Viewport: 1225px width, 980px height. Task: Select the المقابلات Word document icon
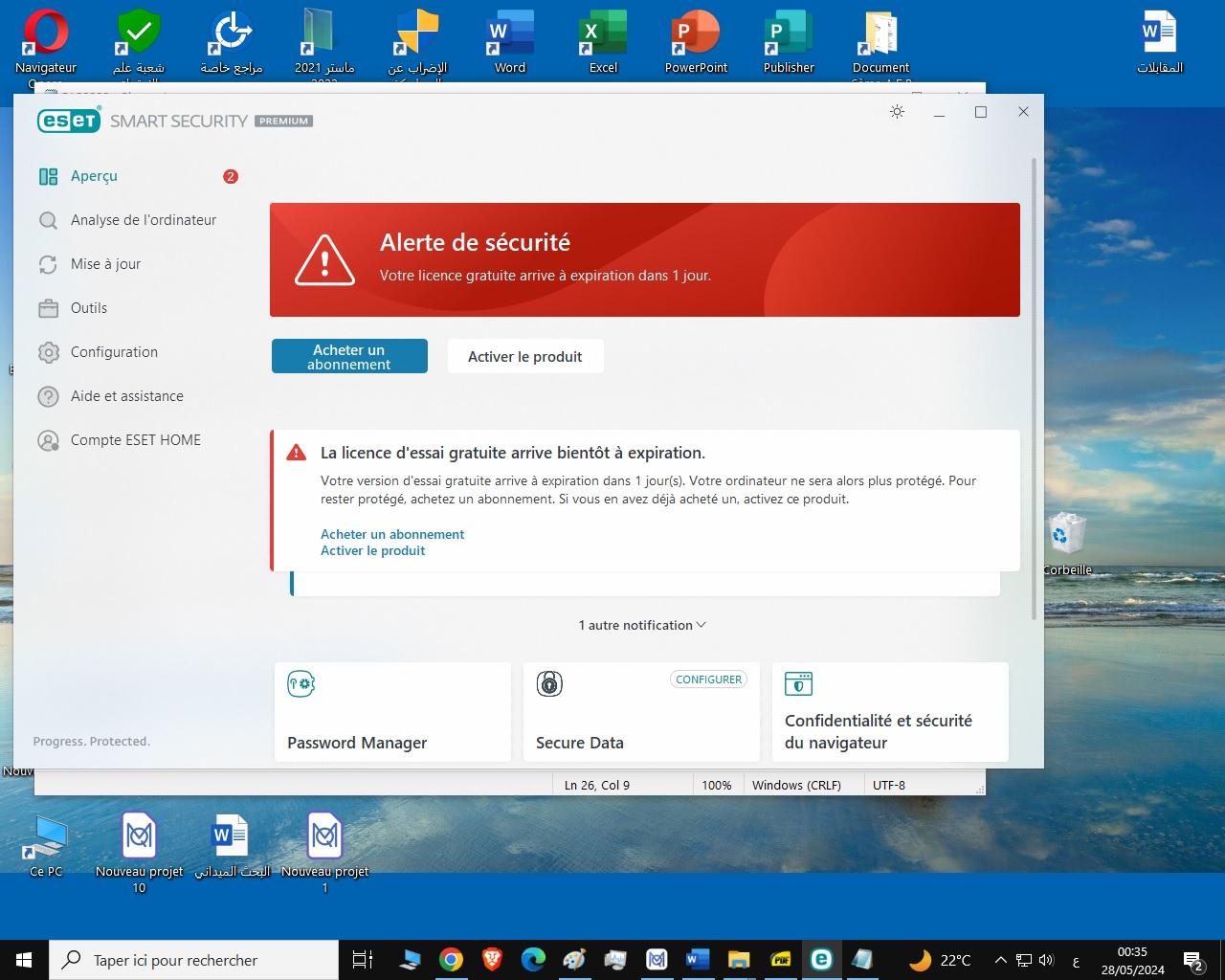click(1159, 41)
